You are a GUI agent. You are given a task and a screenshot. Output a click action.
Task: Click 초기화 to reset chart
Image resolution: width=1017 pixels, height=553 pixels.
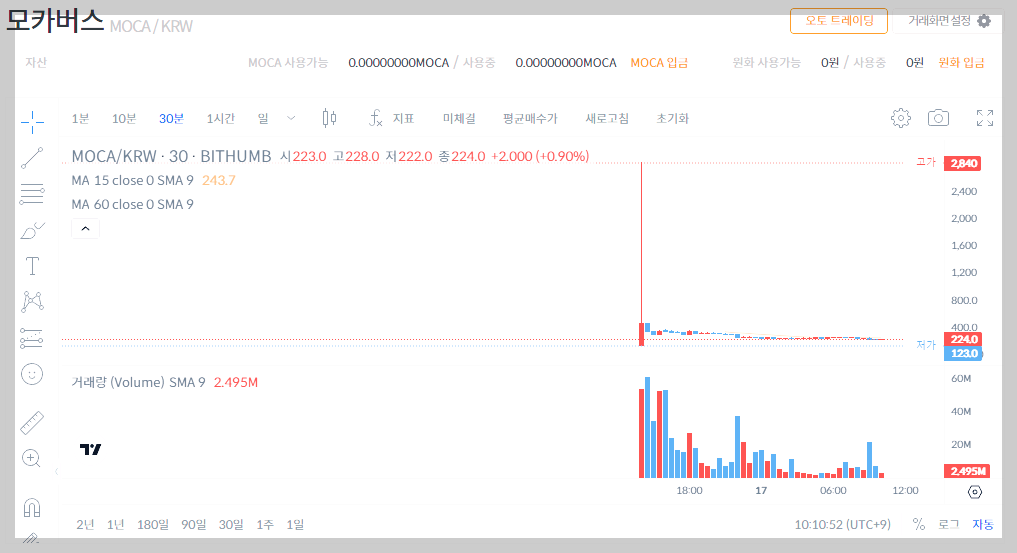pos(673,119)
